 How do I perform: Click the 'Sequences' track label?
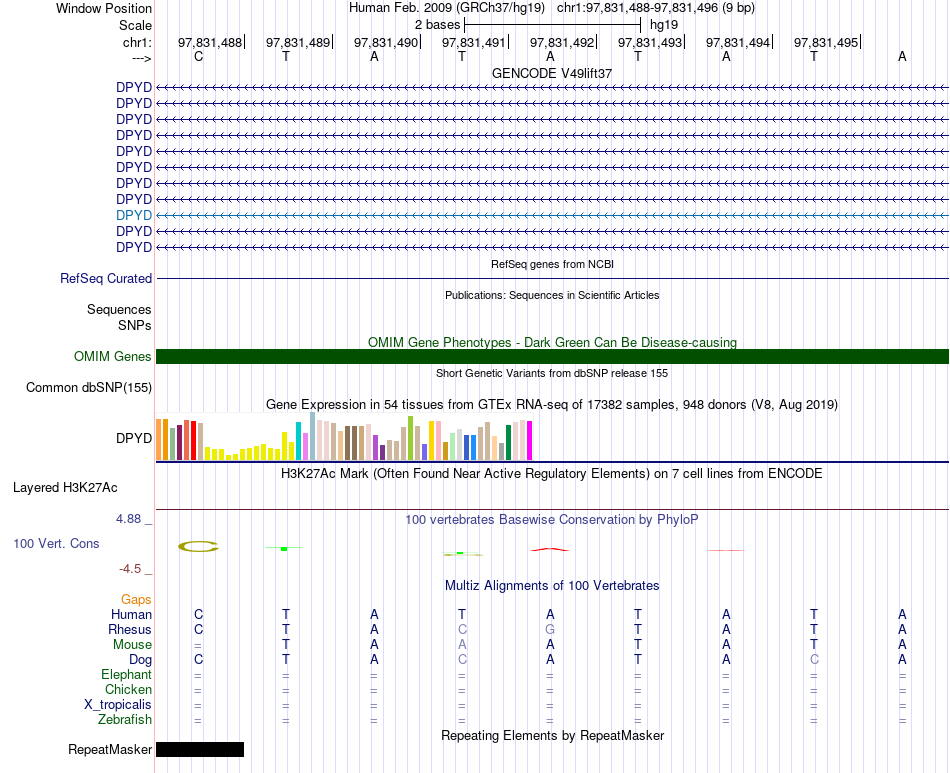[x=119, y=310]
